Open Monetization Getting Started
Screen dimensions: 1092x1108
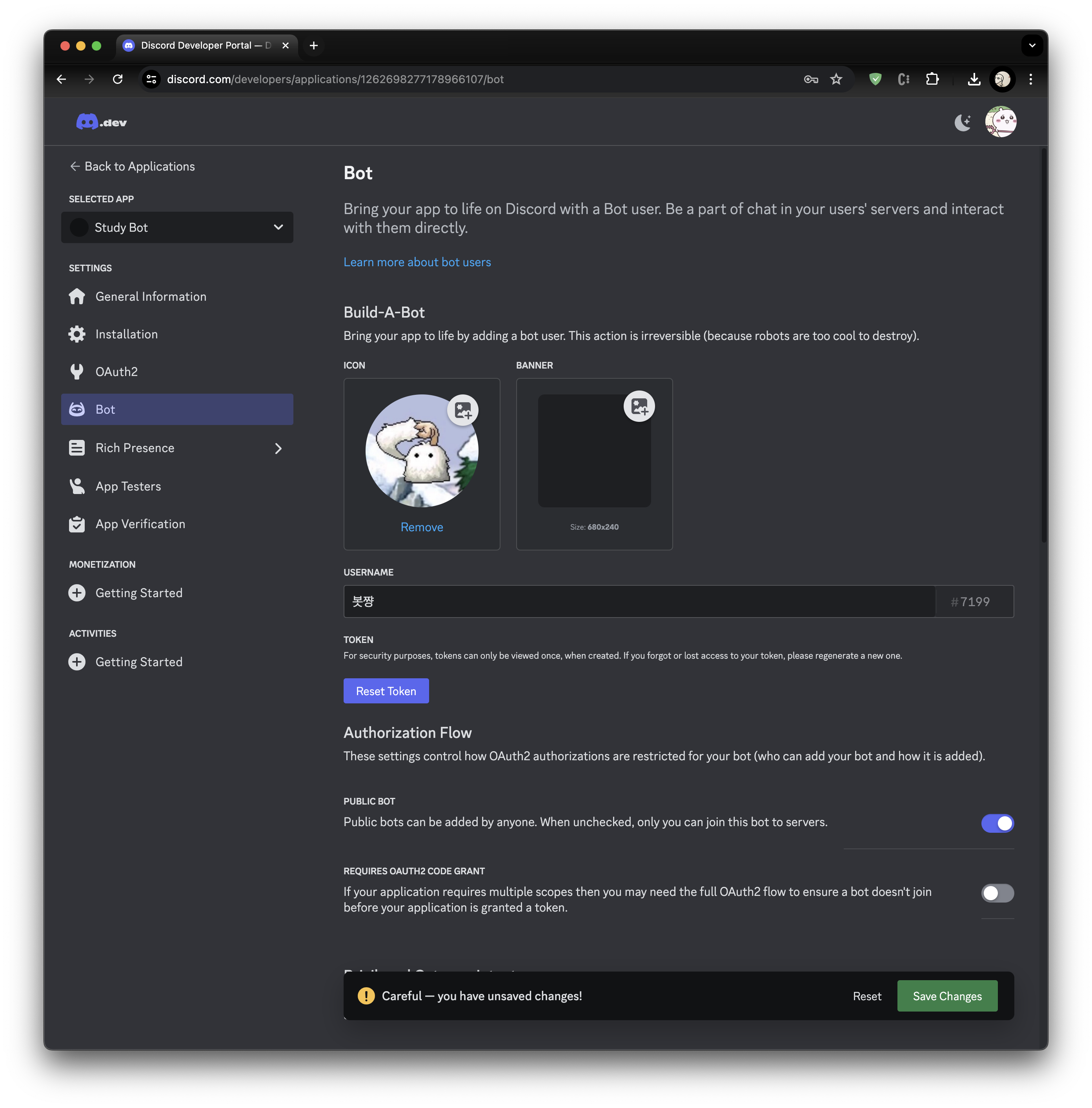tap(177, 593)
